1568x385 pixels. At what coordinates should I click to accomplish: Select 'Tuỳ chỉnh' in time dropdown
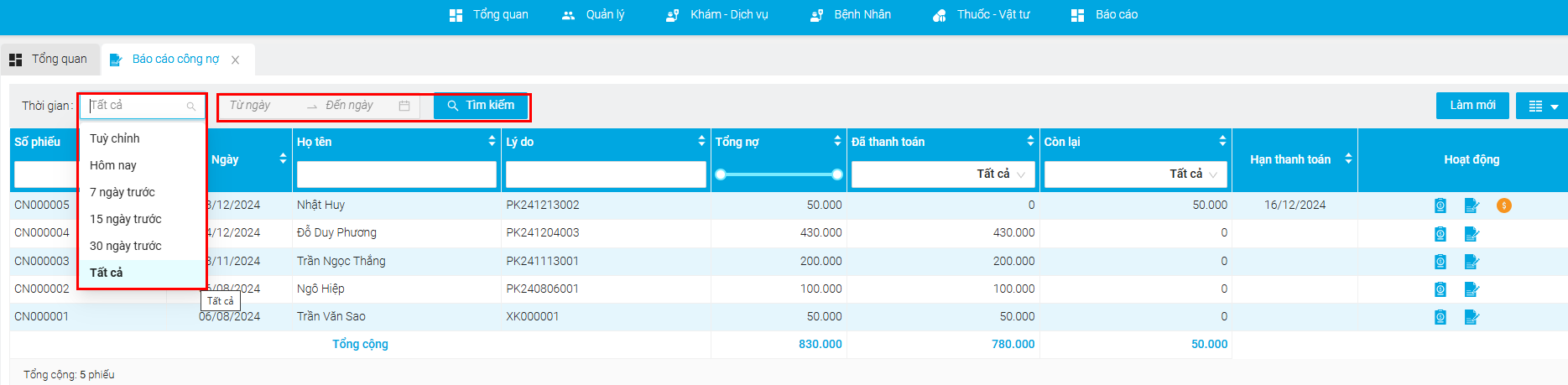(142, 138)
